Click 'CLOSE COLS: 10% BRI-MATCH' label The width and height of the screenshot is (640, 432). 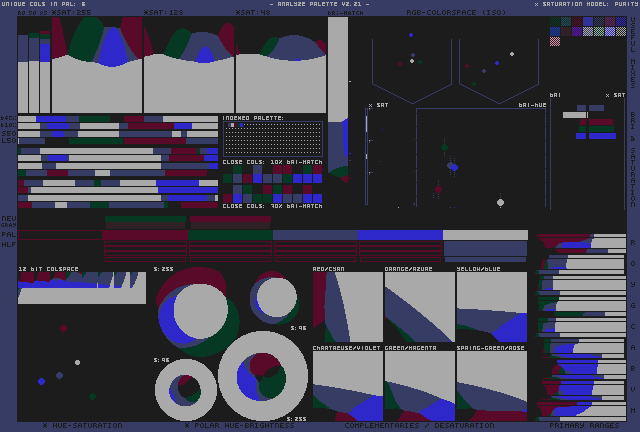tap(272, 162)
